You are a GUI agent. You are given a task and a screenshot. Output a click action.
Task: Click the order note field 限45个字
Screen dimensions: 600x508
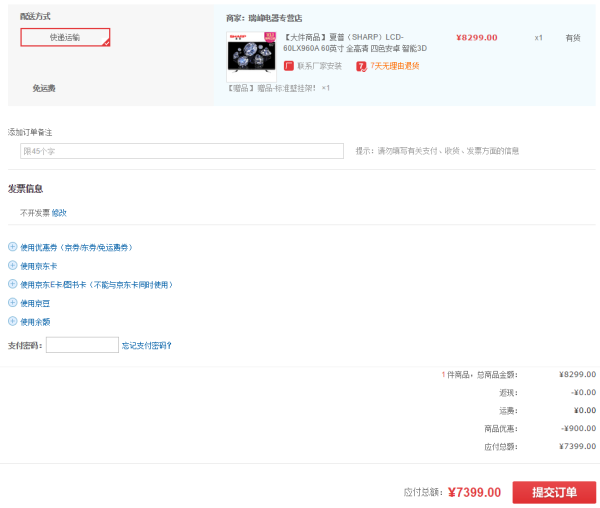182,151
